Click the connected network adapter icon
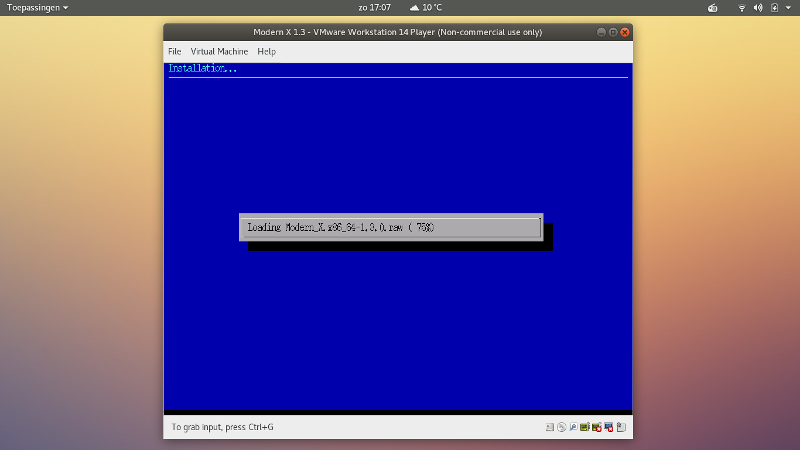This screenshot has height=450, width=800. click(x=585, y=427)
